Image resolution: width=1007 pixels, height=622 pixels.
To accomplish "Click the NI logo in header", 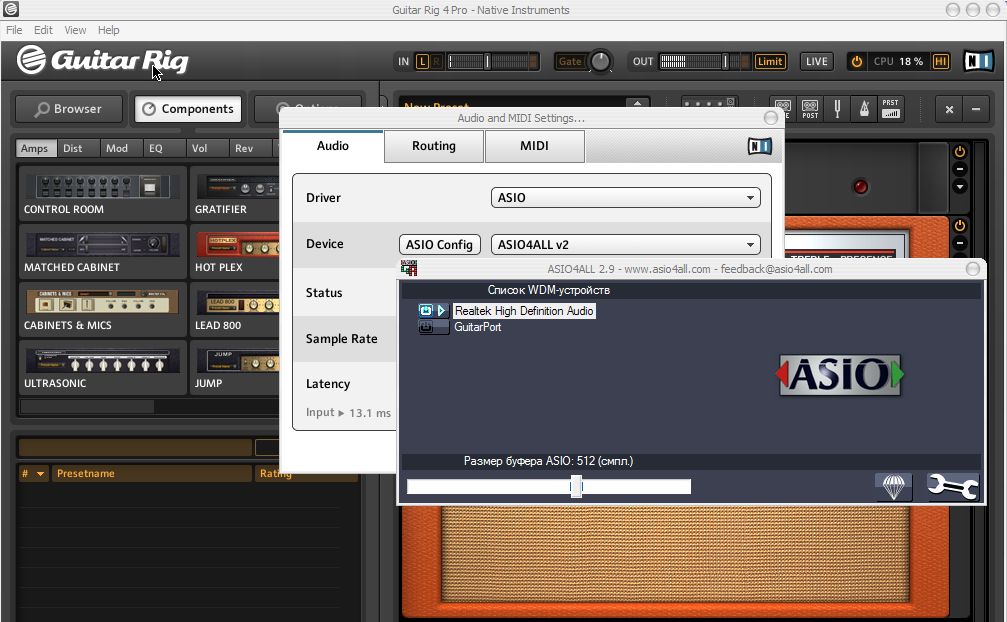I will pos(977,61).
